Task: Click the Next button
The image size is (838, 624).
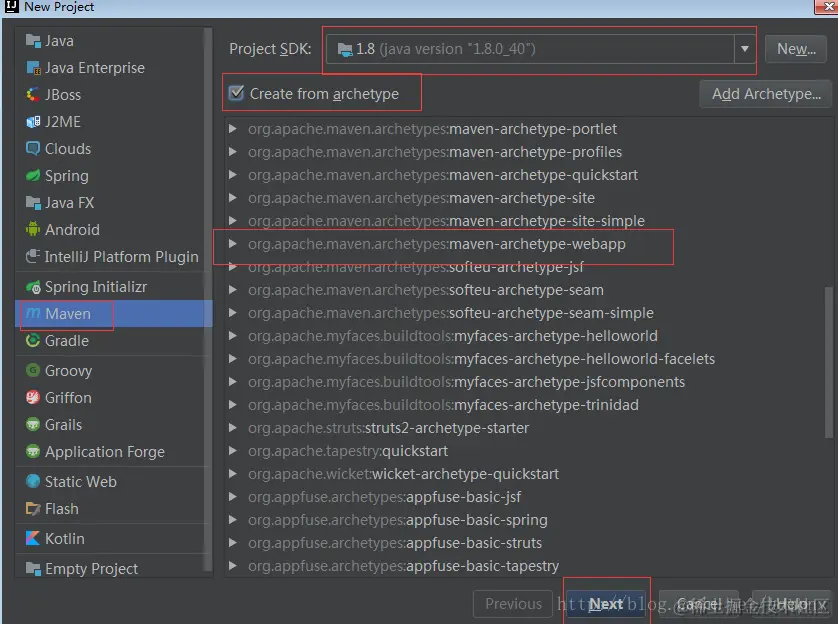Action: pos(606,604)
